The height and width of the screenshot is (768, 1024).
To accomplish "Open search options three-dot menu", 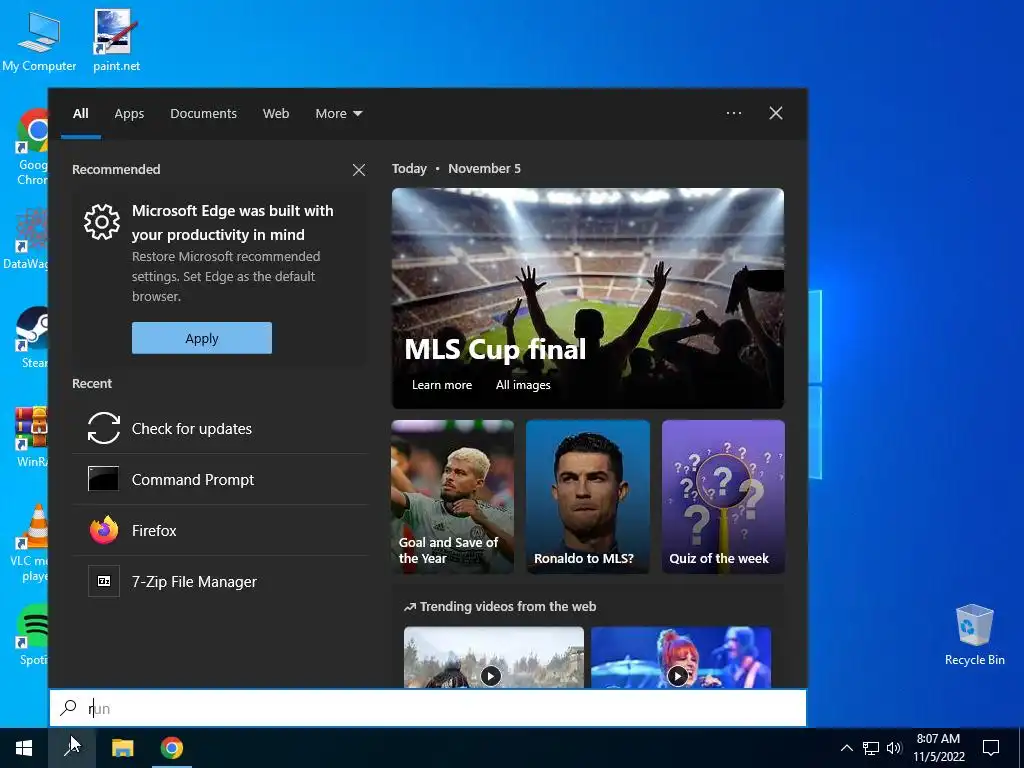I will tap(734, 113).
